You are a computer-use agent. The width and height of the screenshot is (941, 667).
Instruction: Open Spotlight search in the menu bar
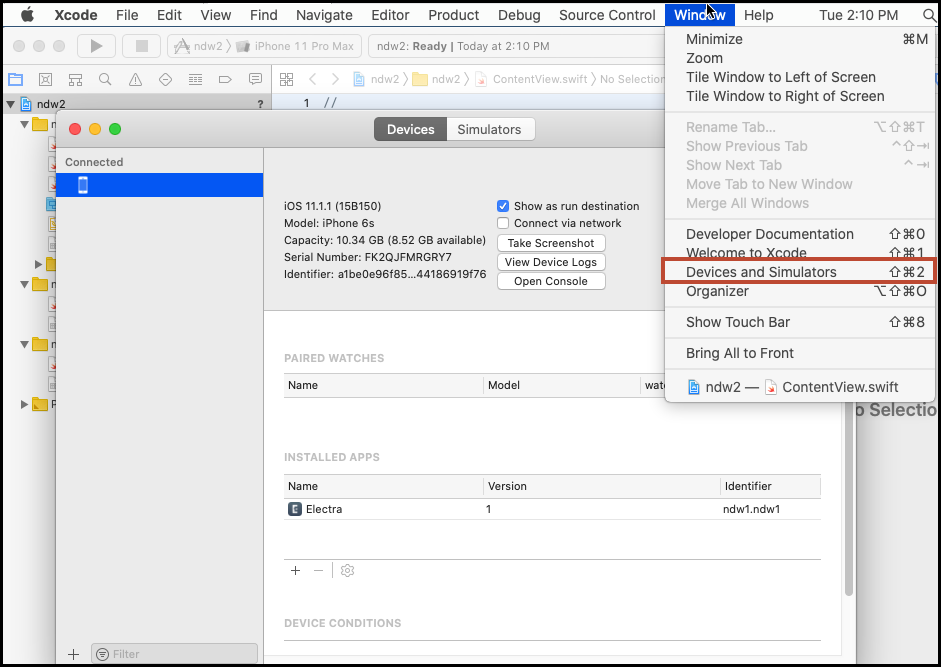point(930,15)
